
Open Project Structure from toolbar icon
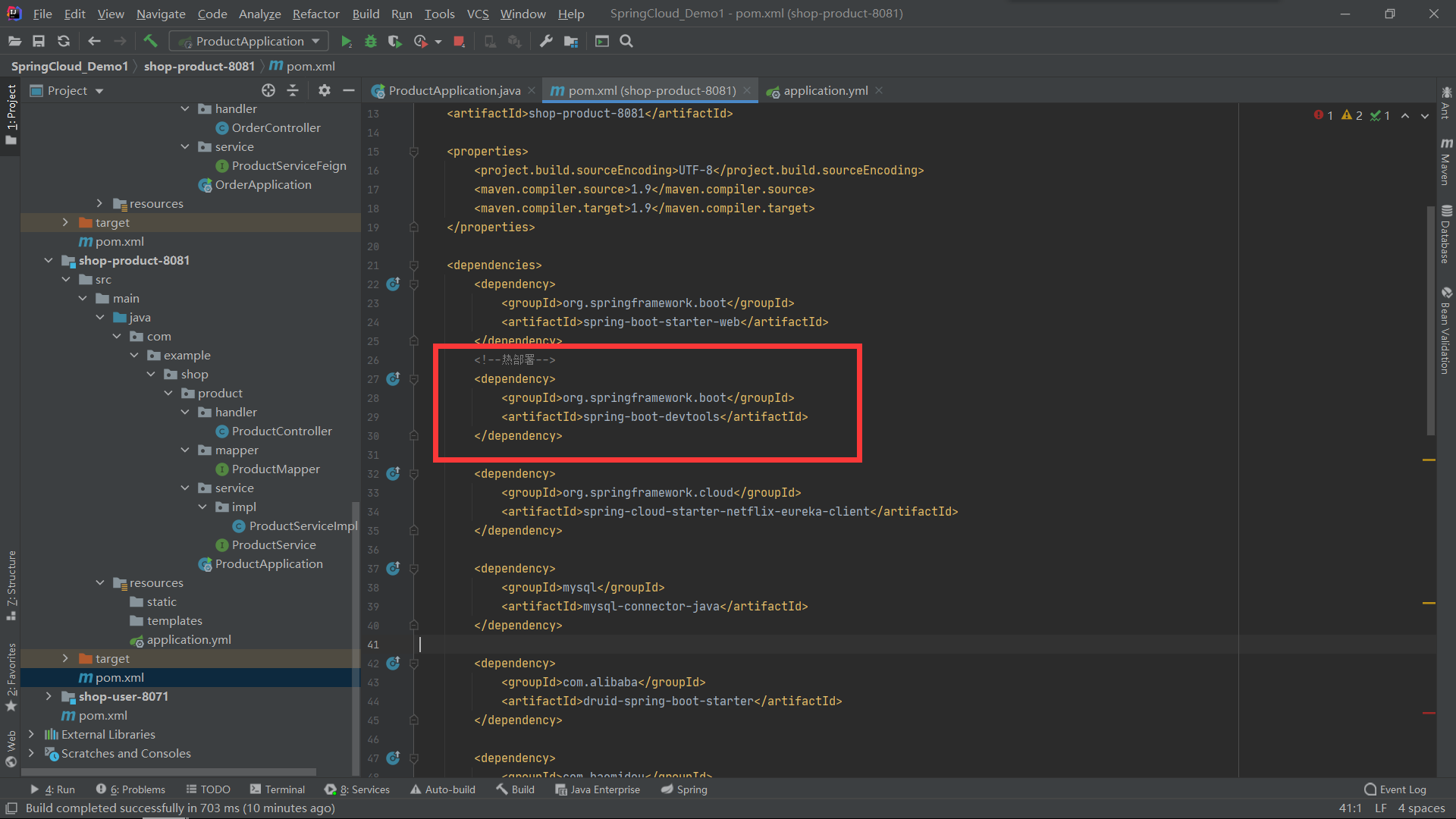pyautogui.click(x=571, y=42)
